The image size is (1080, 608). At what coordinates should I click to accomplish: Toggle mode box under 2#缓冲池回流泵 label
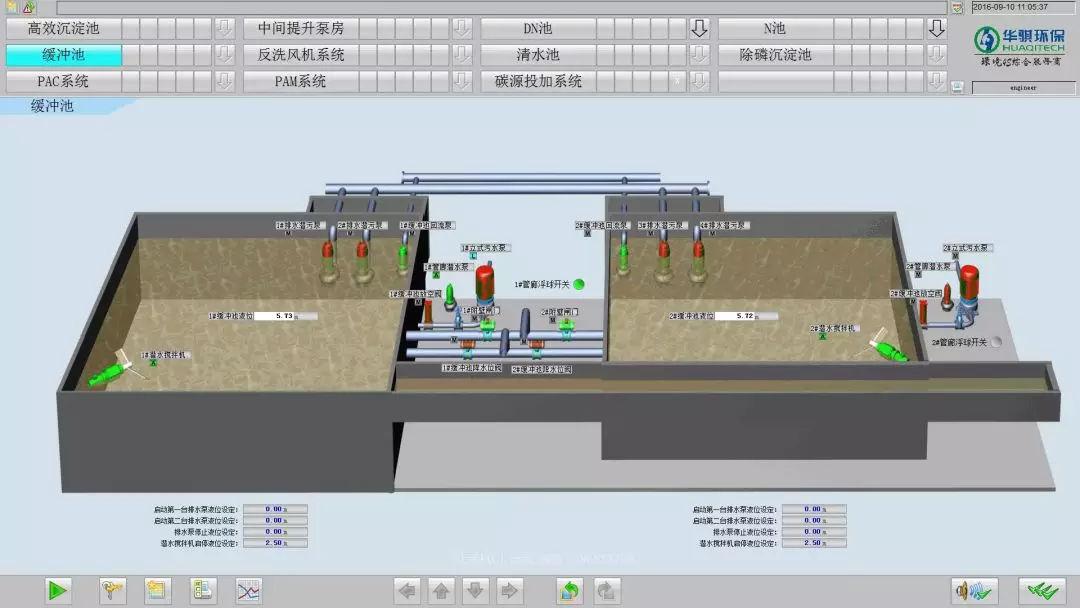point(588,233)
